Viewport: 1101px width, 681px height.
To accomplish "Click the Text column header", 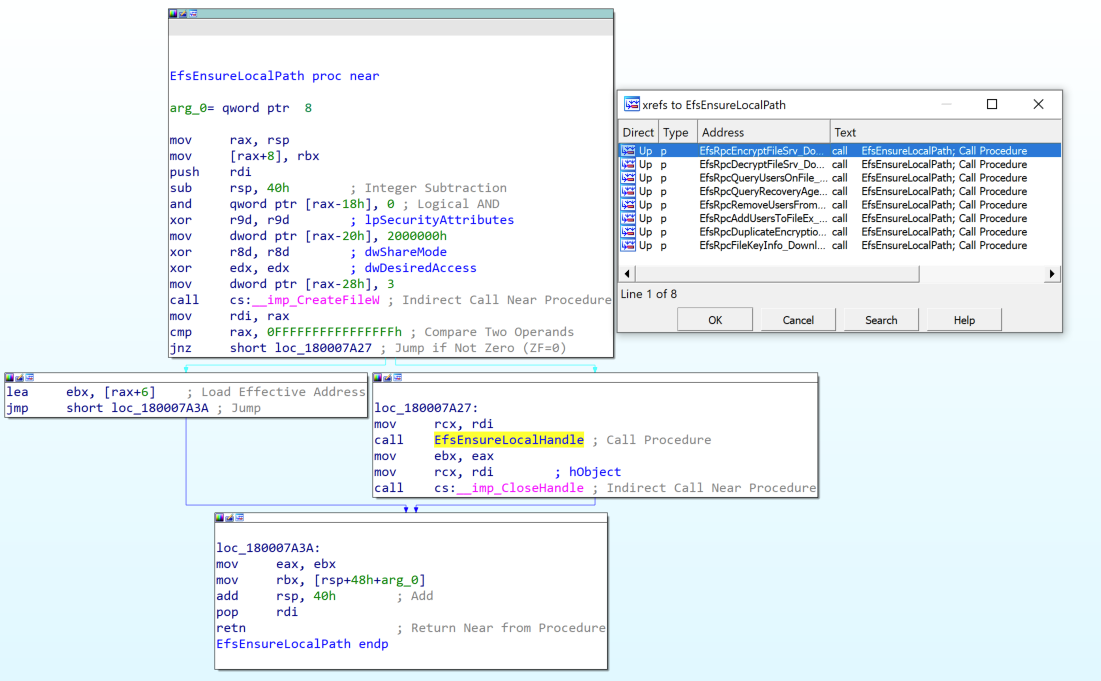I will tap(846, 132).
